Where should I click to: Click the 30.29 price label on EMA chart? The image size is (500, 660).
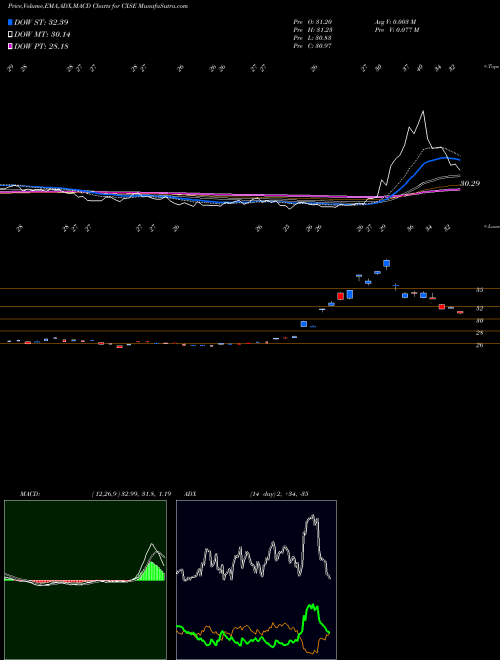coord(470,184)
